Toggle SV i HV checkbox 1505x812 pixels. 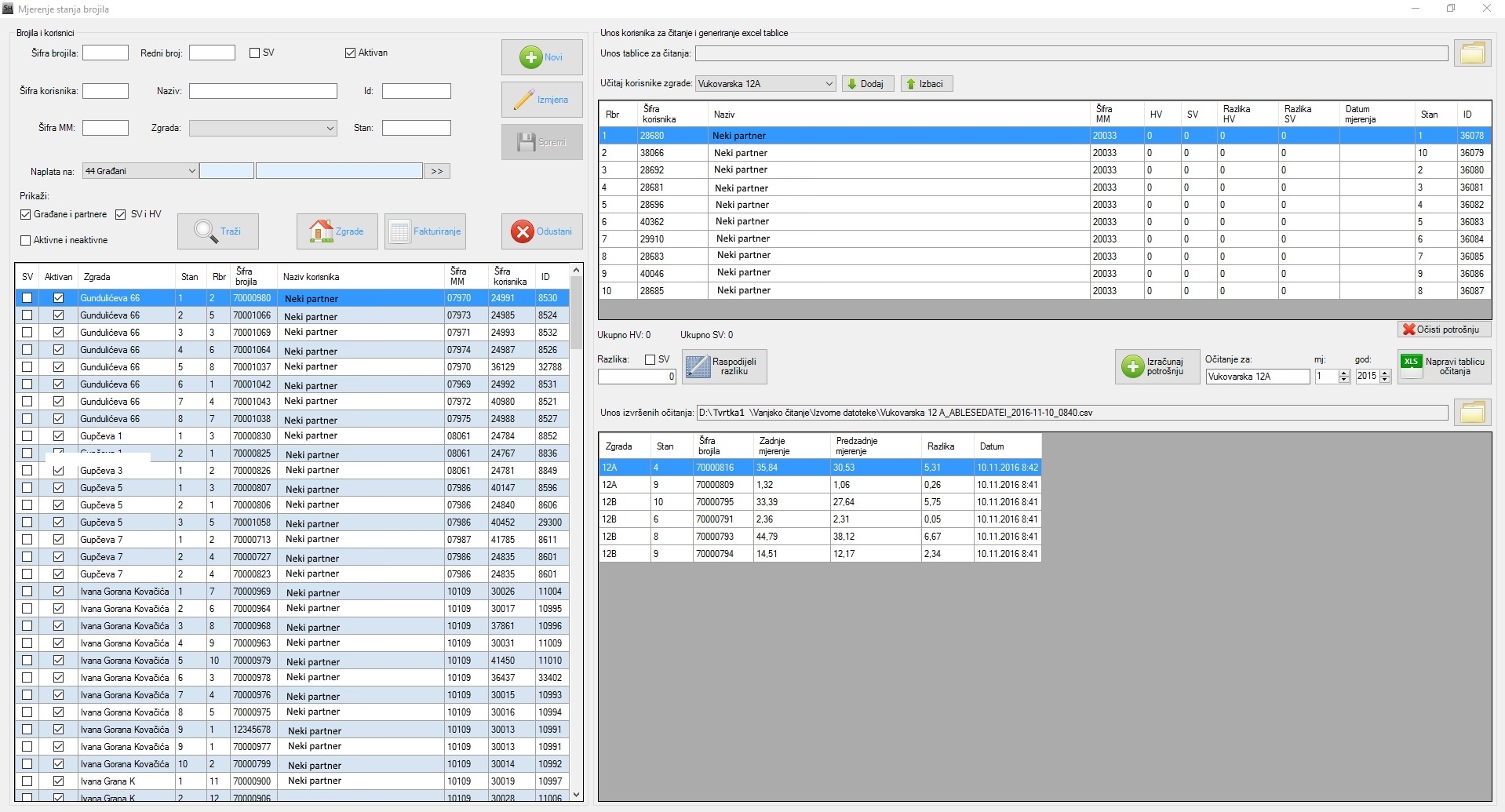121,215
